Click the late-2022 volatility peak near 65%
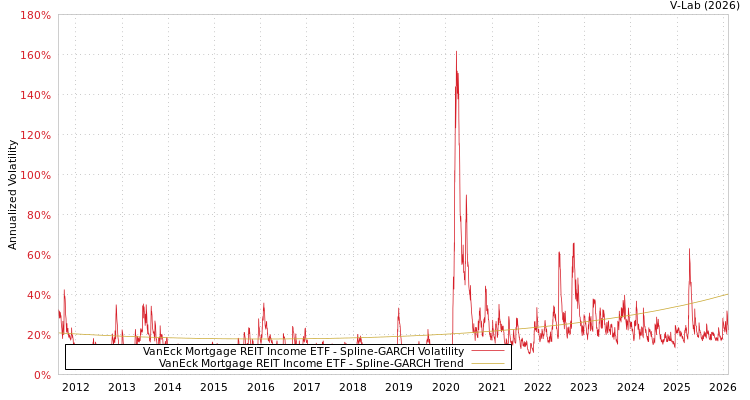 pyautogui.click(x=574, y=244)
